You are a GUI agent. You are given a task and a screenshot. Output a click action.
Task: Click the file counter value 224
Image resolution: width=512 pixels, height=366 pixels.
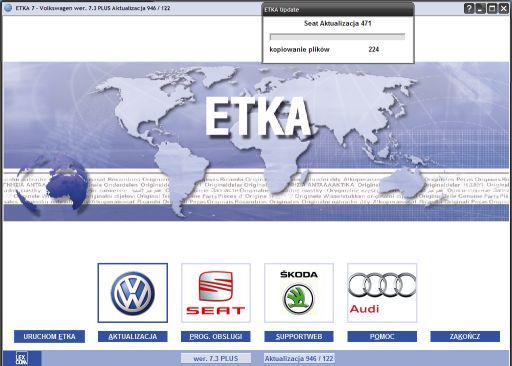tap(374, 49)
